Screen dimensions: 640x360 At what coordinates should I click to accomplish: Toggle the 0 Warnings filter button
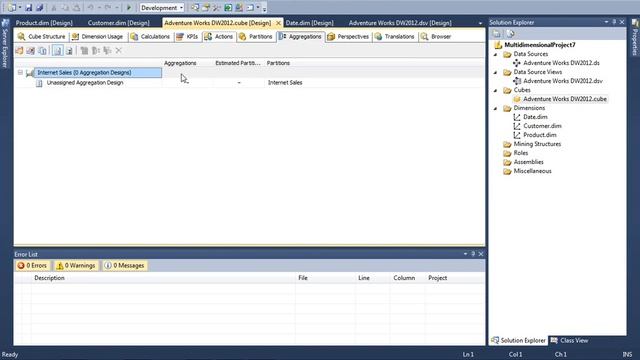(x=76, y=266)
